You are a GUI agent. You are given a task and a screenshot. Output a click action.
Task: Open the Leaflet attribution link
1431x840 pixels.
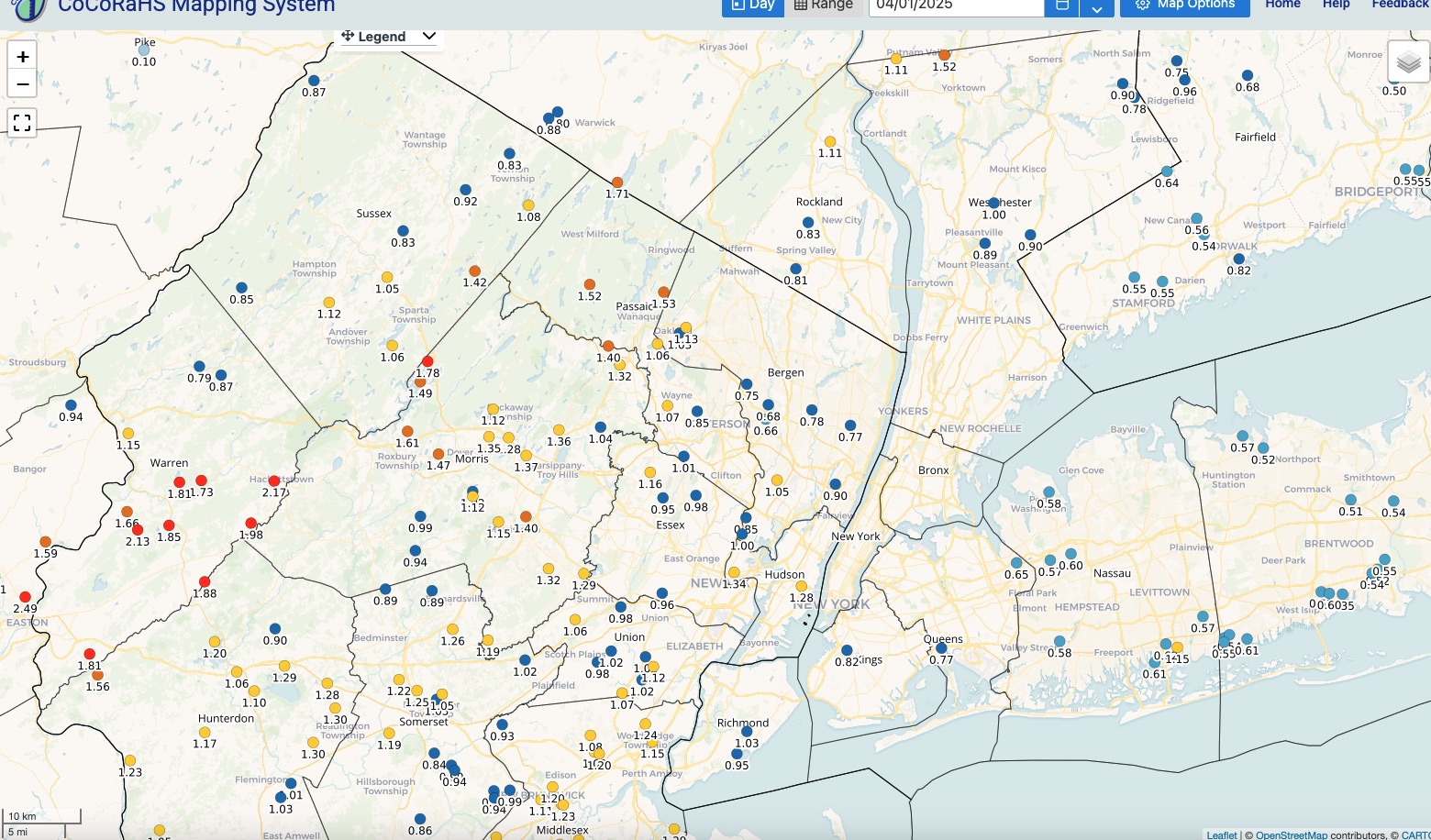point(1222,834)
